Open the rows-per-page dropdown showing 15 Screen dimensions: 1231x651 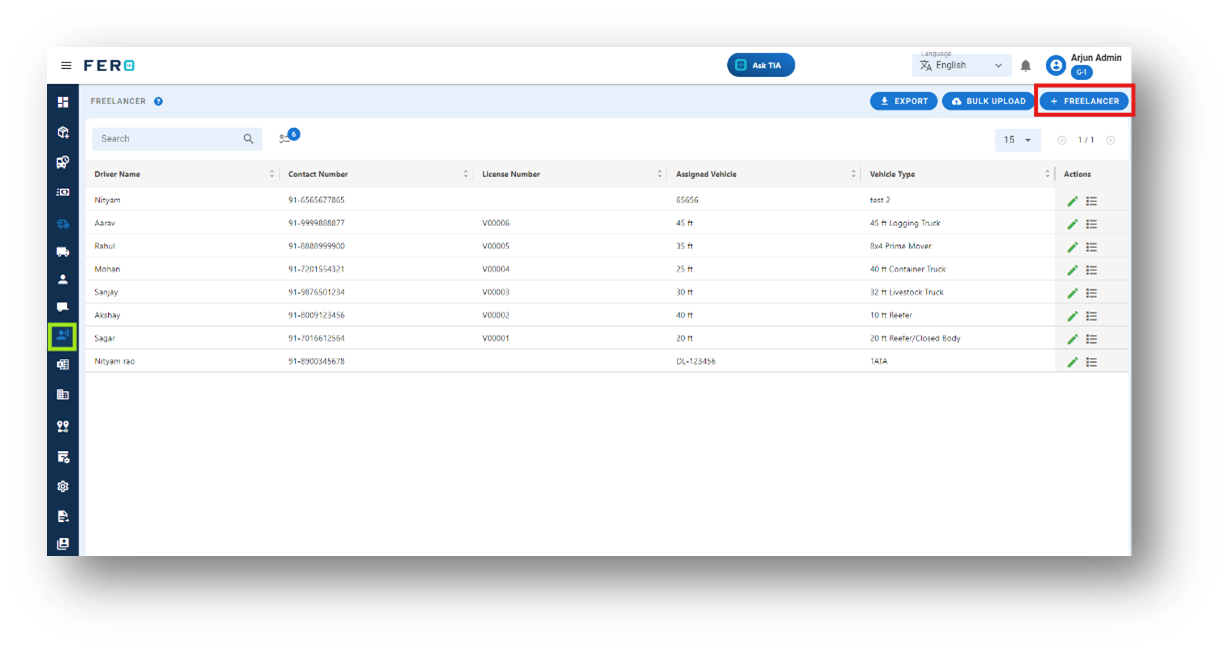1017,140
